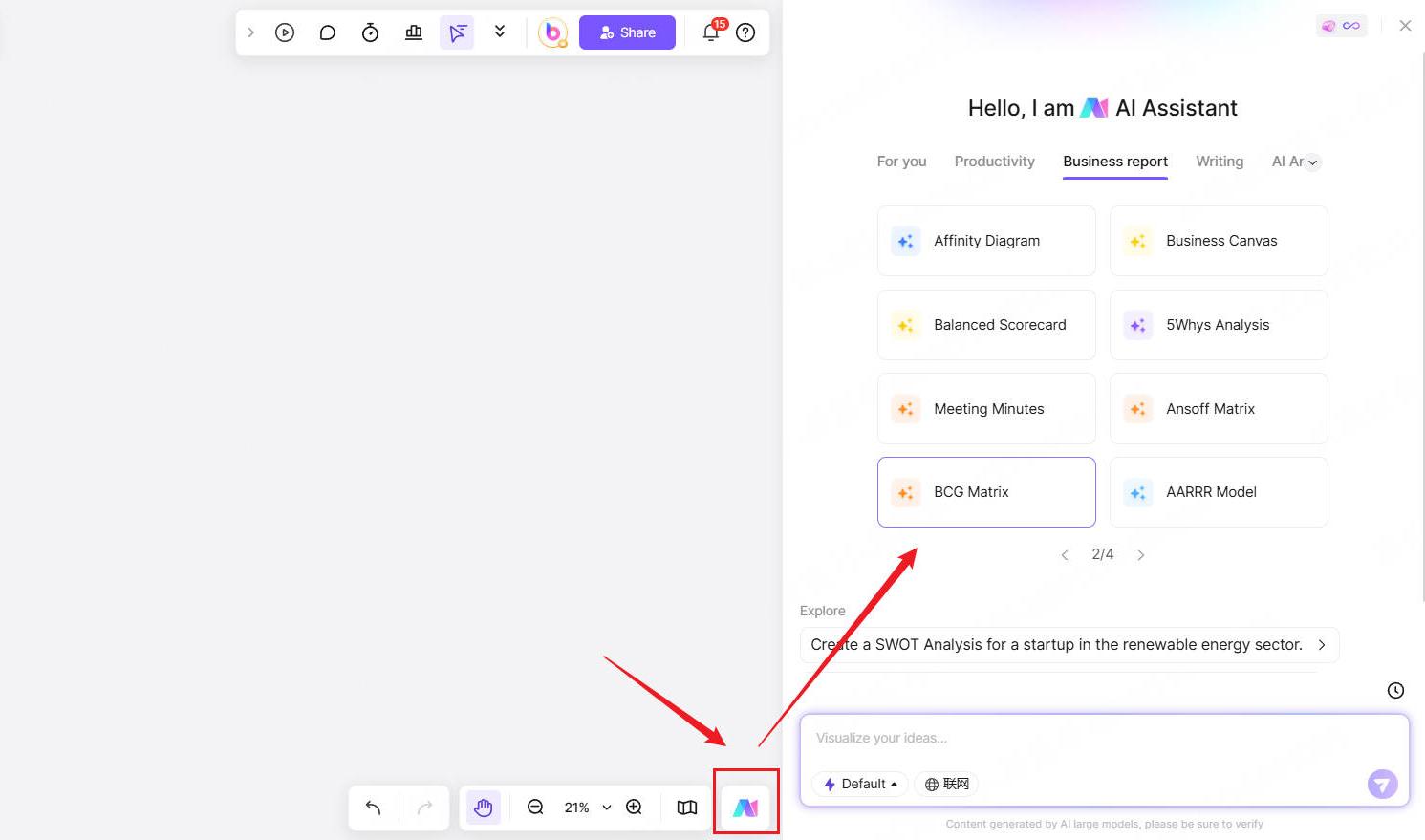Choose the Balanced Scorecard template

coord(986,325)
